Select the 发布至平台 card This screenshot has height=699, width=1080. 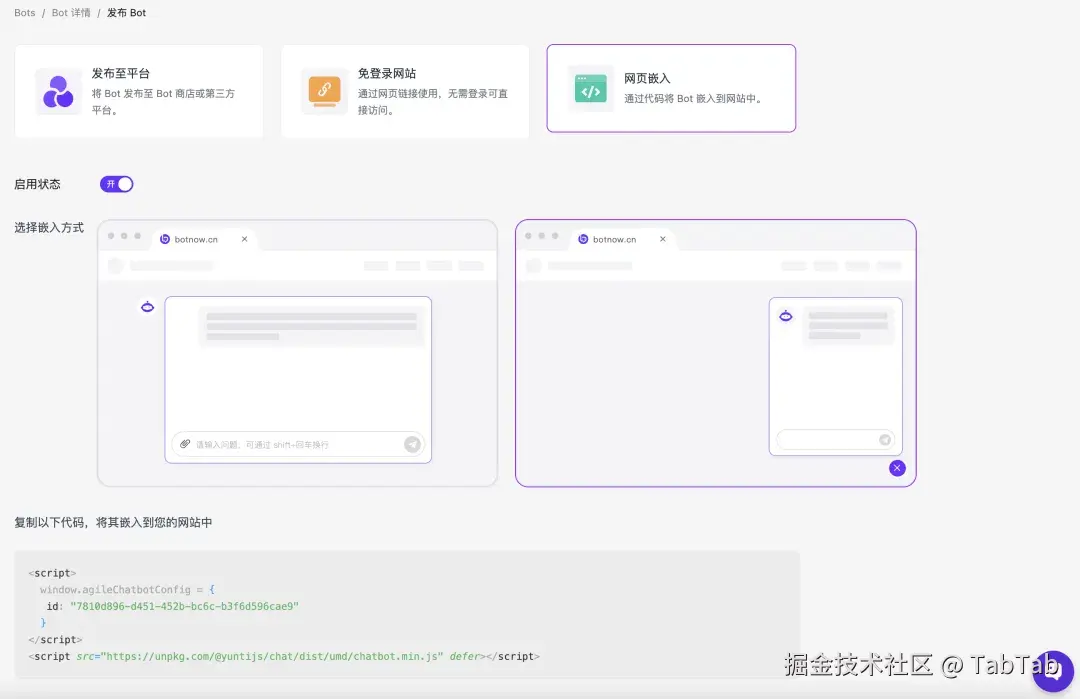[x=139, y=92]
